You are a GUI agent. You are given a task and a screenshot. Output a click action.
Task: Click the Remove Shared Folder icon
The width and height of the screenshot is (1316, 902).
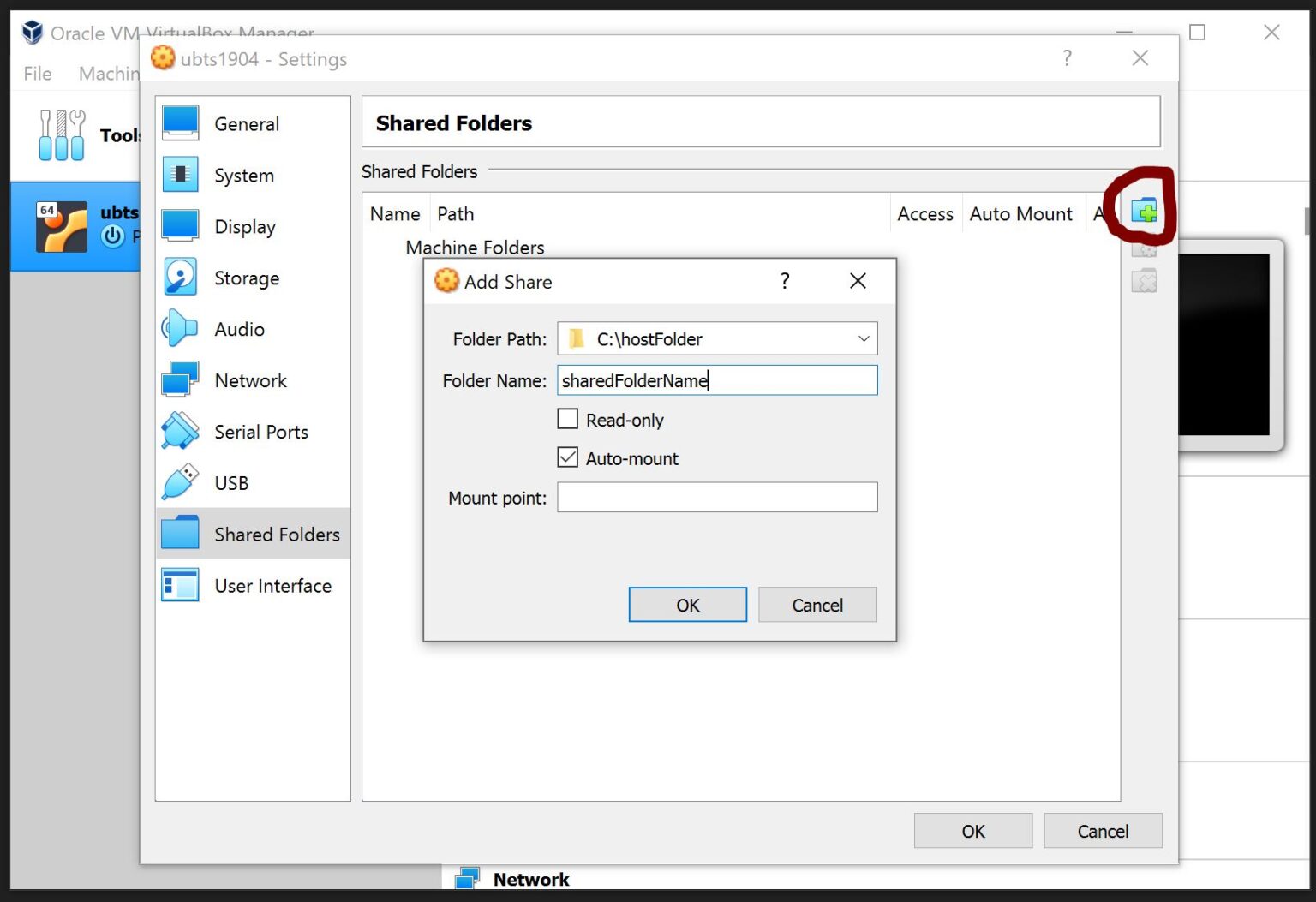1145,280
